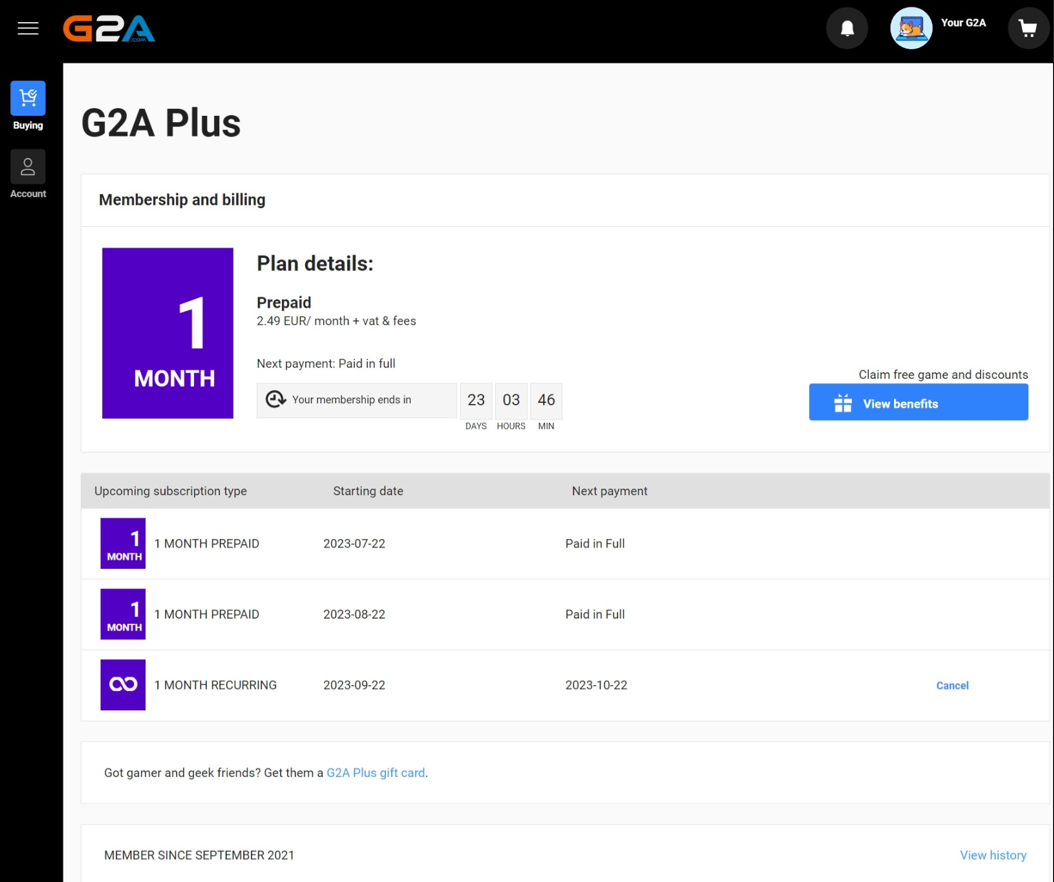Open notifications via the bell icon
The width and height of the screenshot is (1054, 882).
847,27
